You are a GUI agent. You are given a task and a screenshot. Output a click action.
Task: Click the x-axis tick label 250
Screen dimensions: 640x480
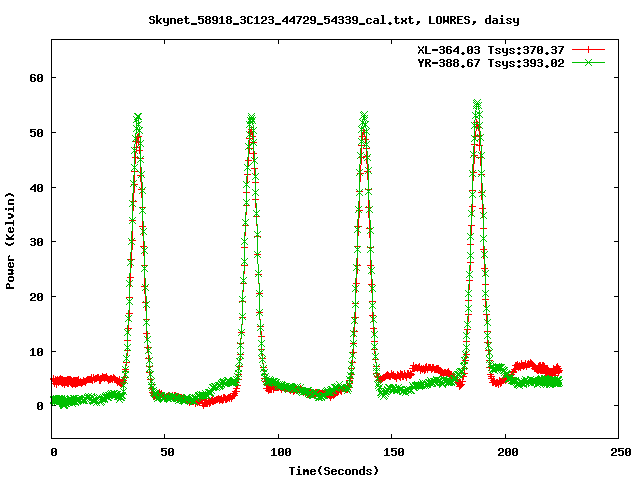pos(621,452)
